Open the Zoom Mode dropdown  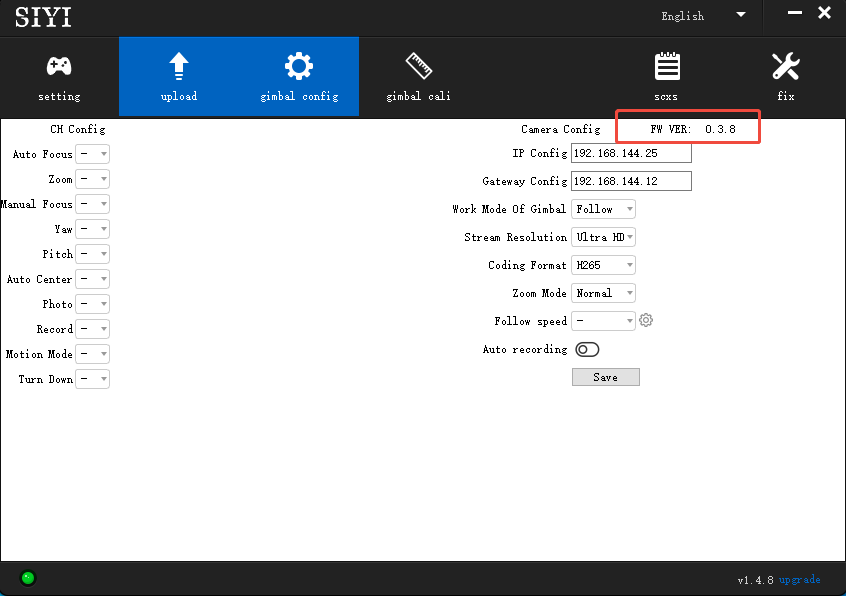604,293
